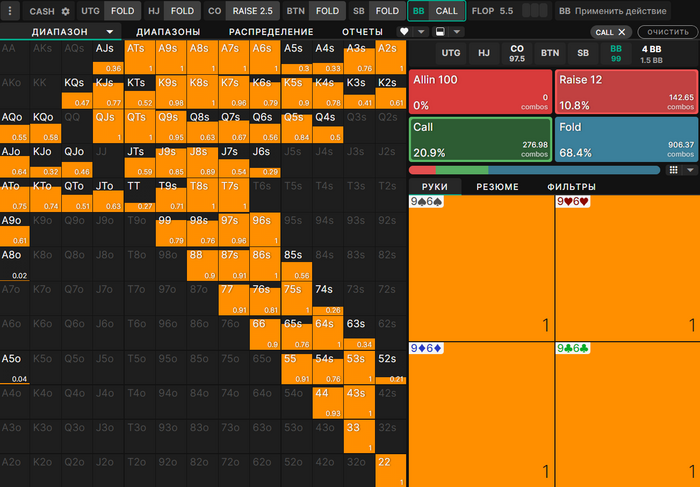Select 9♦6♦ combo card
700x487 pixels.
[x=481, y=414]
